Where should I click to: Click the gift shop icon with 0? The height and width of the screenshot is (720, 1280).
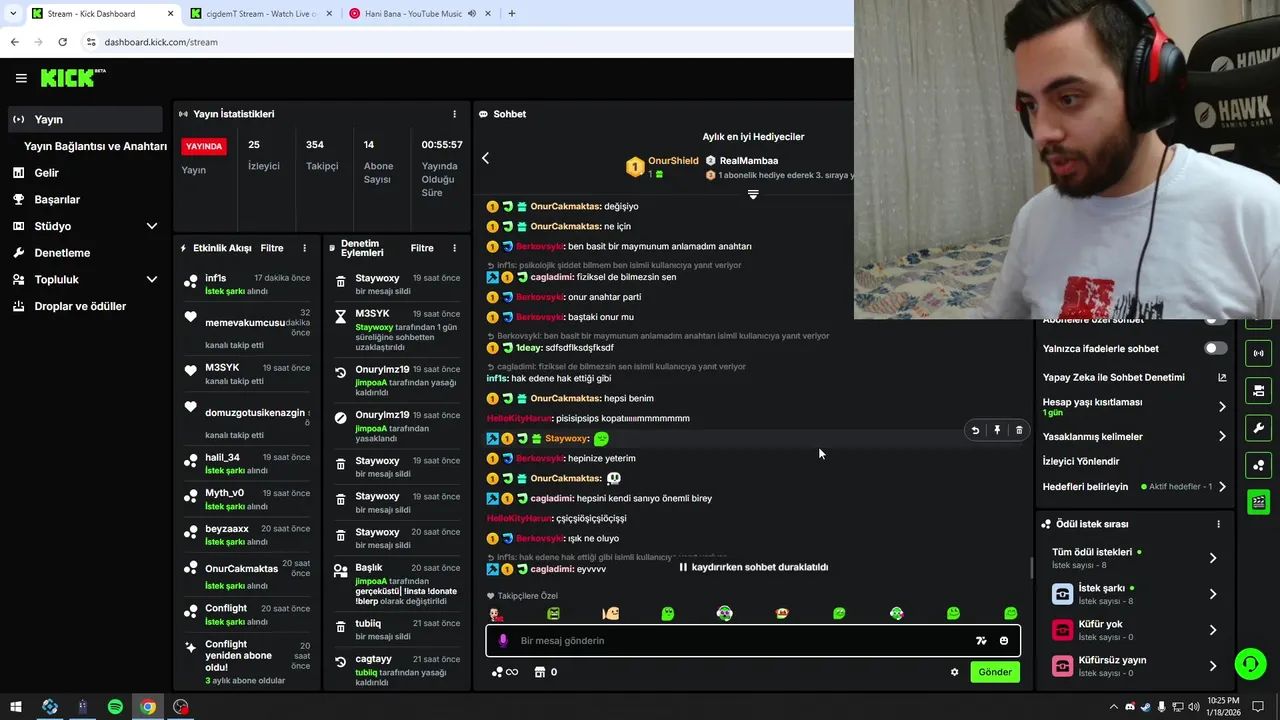[x=546, y=672]
